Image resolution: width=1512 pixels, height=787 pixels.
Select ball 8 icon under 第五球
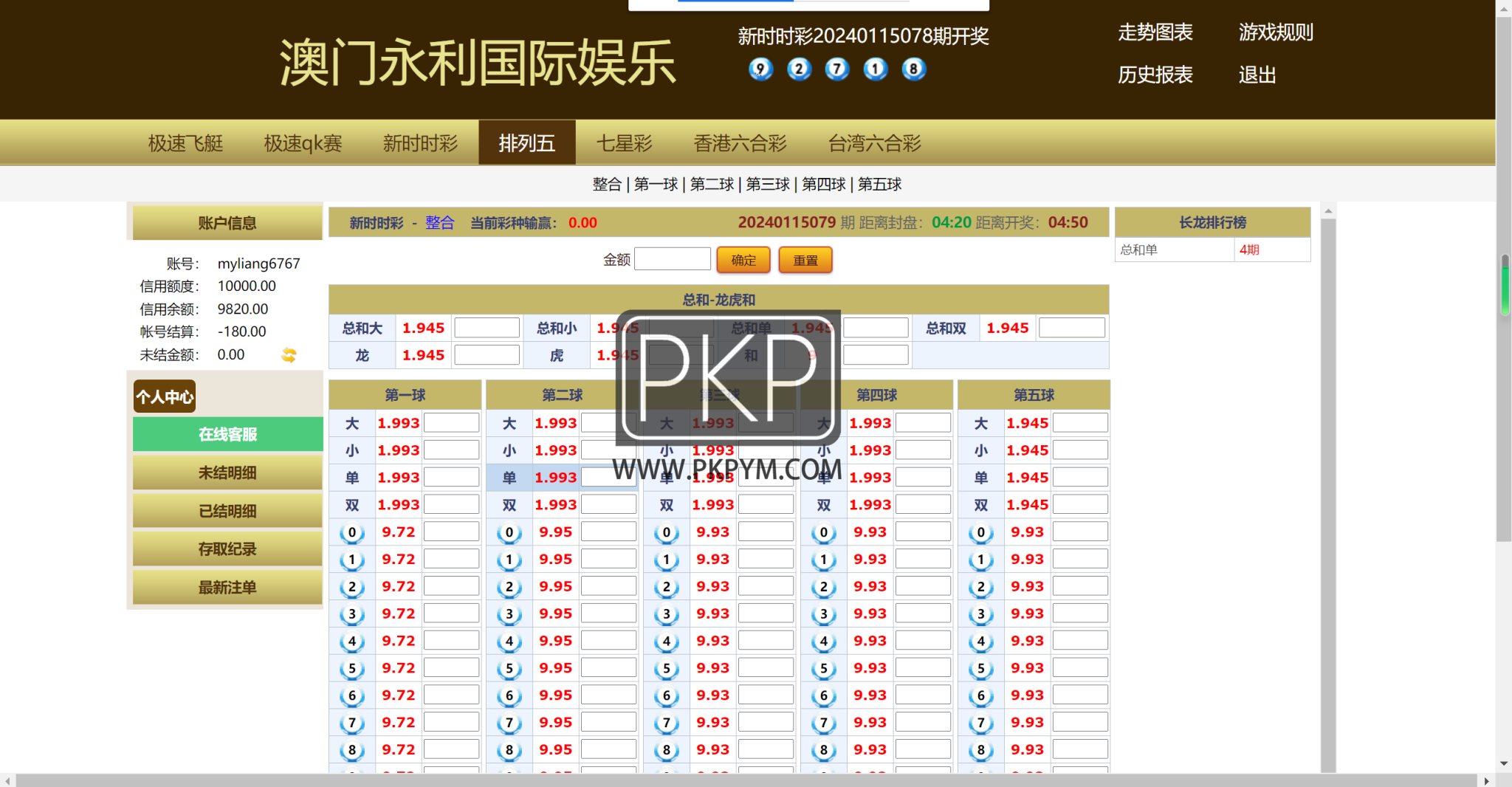(981, 750)
